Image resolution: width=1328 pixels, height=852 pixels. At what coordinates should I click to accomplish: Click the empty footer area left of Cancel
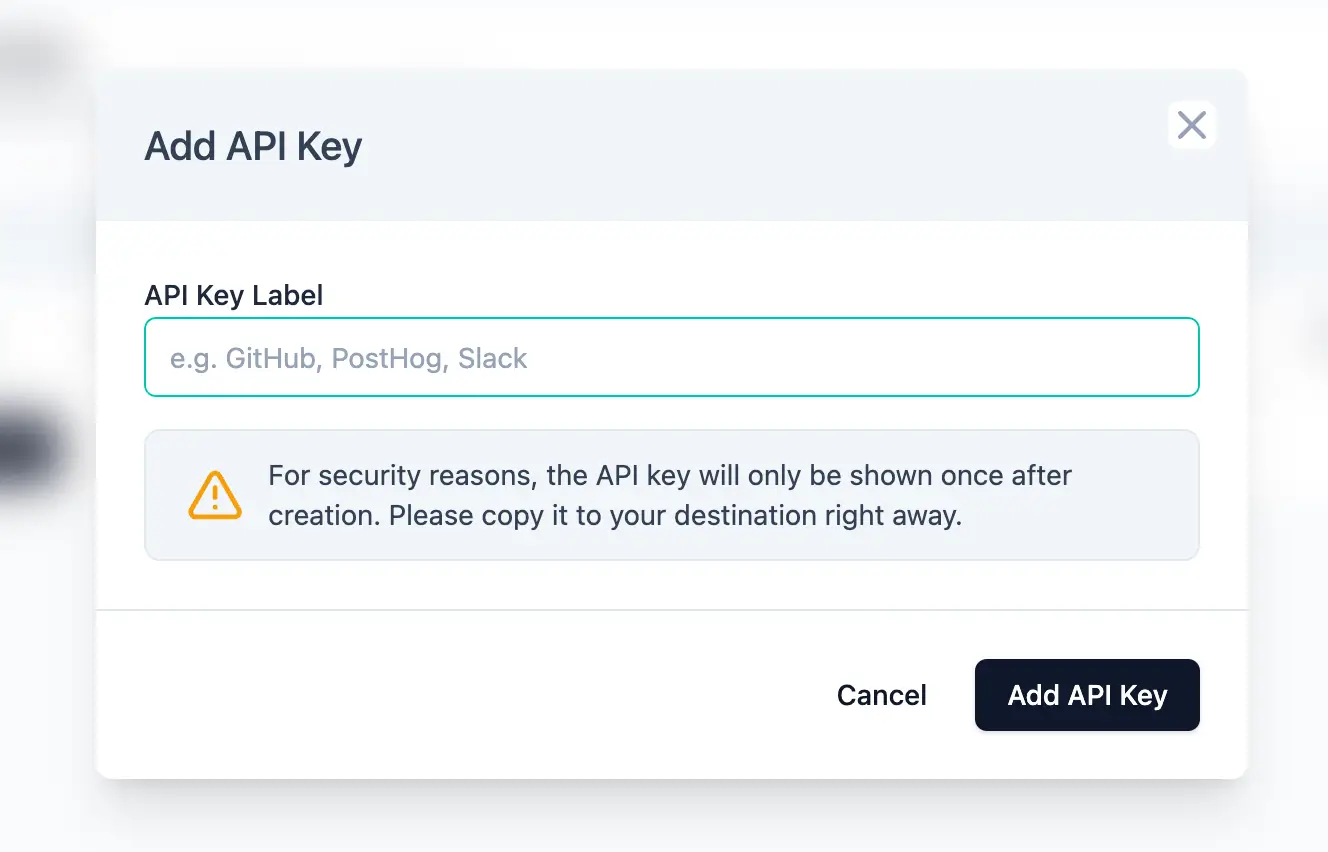tap(450, 695)
